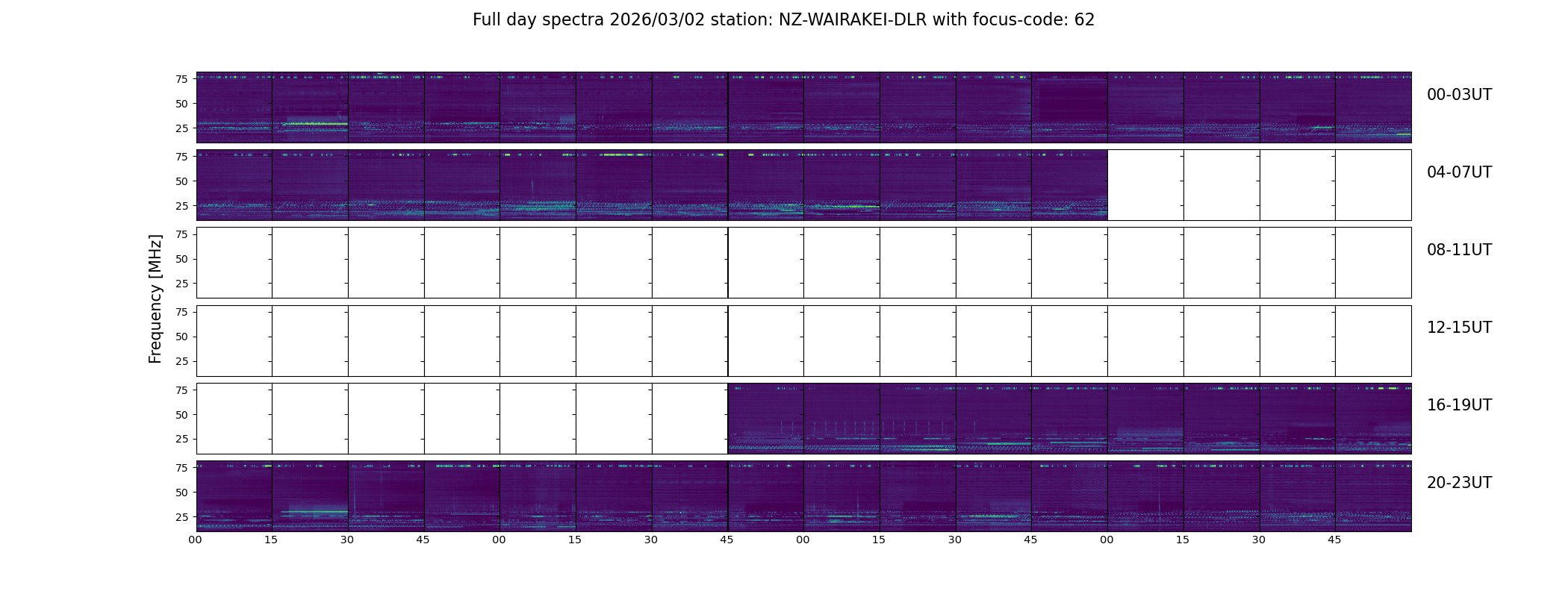Open first spectrum panel of 00-03UT row

coord(234,107)
